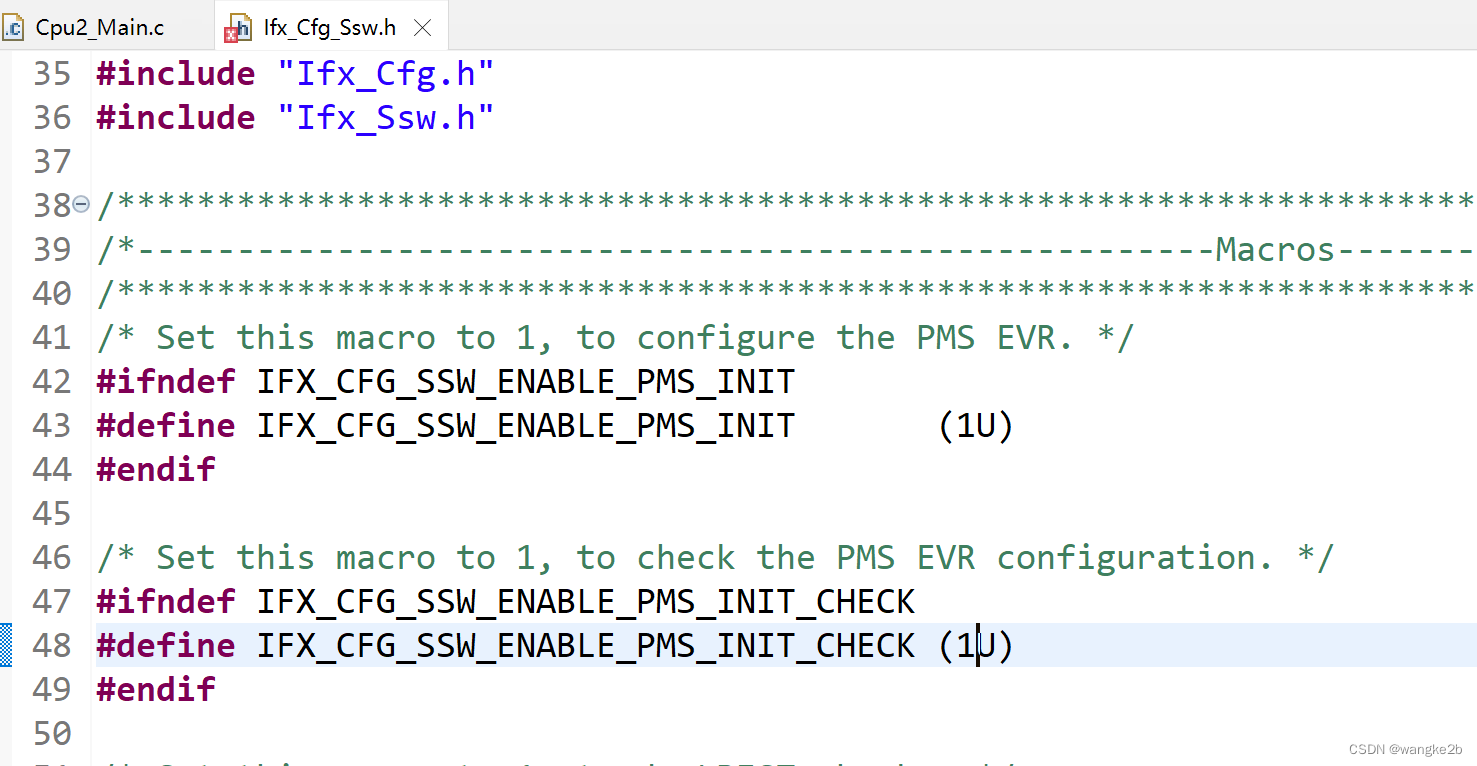Click line number 35 in the gutter
Viewport: 1477px width, 766px height.
coord(52,73)
